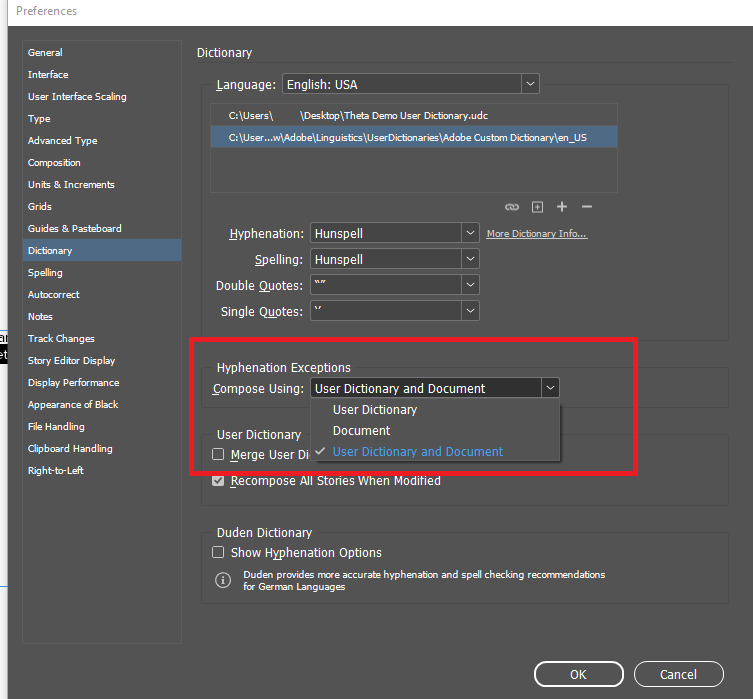The width and height of the screenshot is (753, 699).
Task: Toggle Merge User Dictionary checkbox
Action: 218,454
